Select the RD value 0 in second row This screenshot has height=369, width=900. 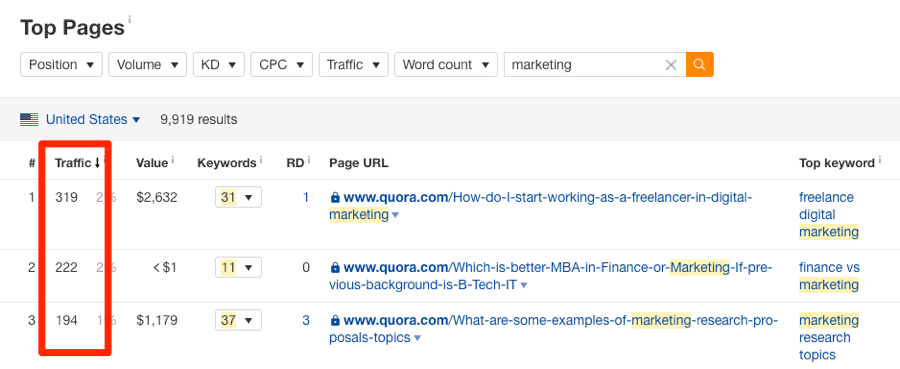click(x=306, y=267)
